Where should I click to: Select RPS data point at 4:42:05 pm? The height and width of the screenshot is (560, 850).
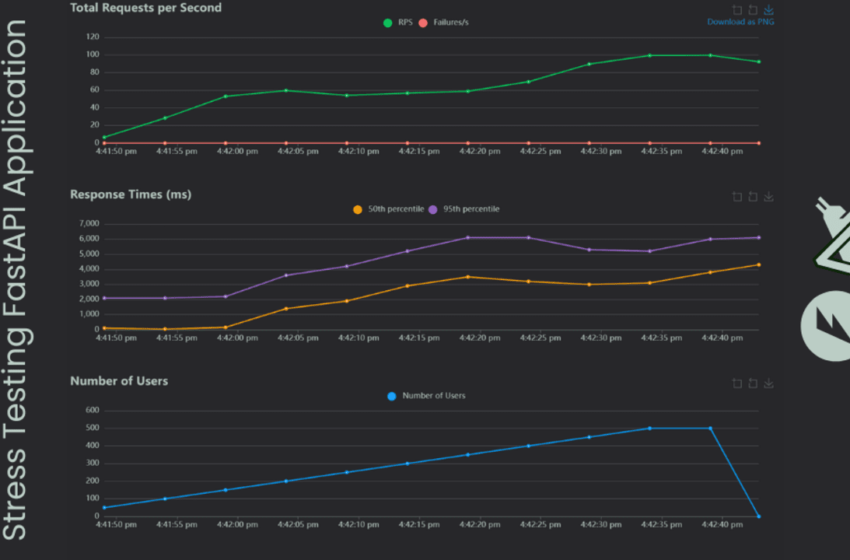click(x=286, y=91)
